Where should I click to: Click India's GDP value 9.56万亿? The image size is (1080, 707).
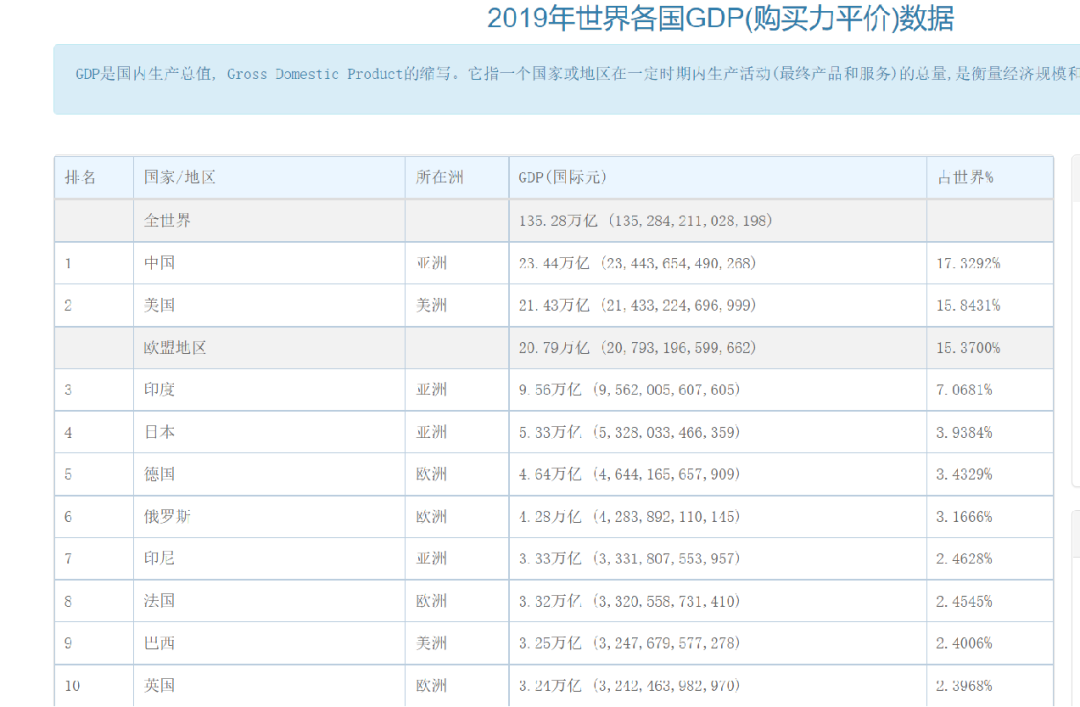629,390
